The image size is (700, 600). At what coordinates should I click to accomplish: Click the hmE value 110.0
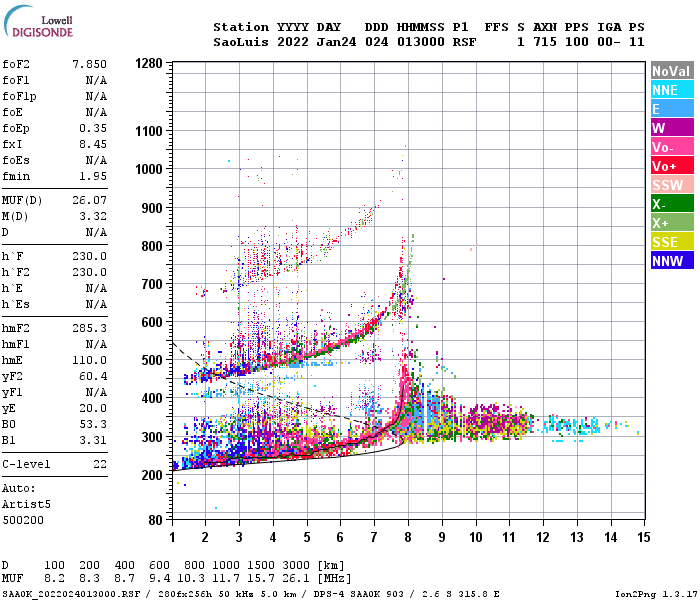(x=89, y=360)
